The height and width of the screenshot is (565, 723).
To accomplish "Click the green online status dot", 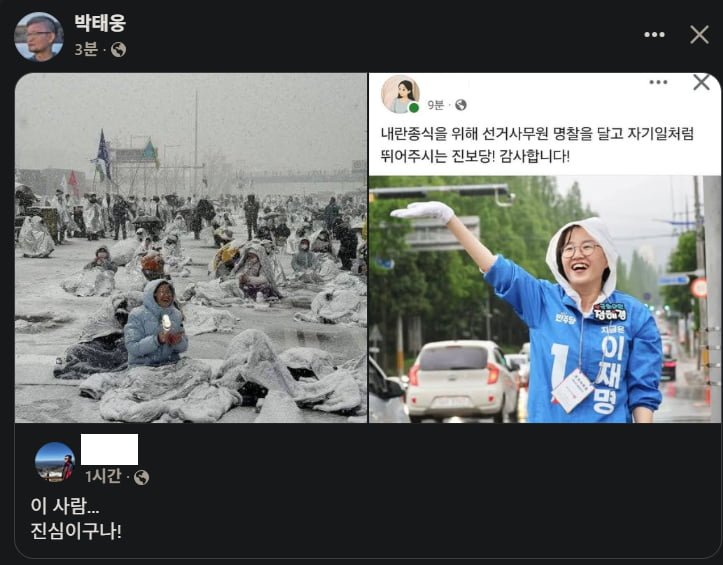I will point(414,108).
